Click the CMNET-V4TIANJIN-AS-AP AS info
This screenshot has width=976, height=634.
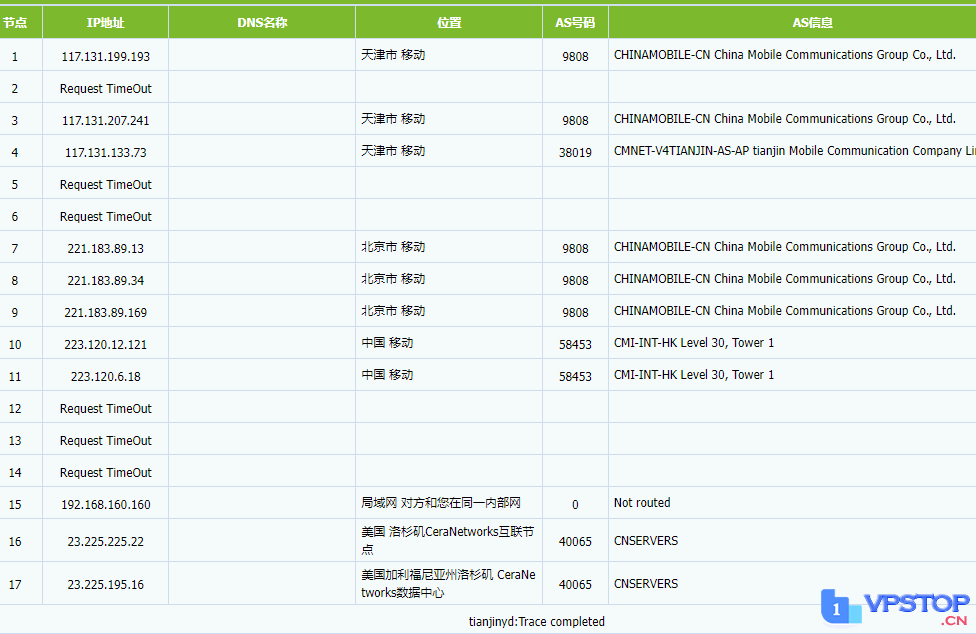coord(795,151)
